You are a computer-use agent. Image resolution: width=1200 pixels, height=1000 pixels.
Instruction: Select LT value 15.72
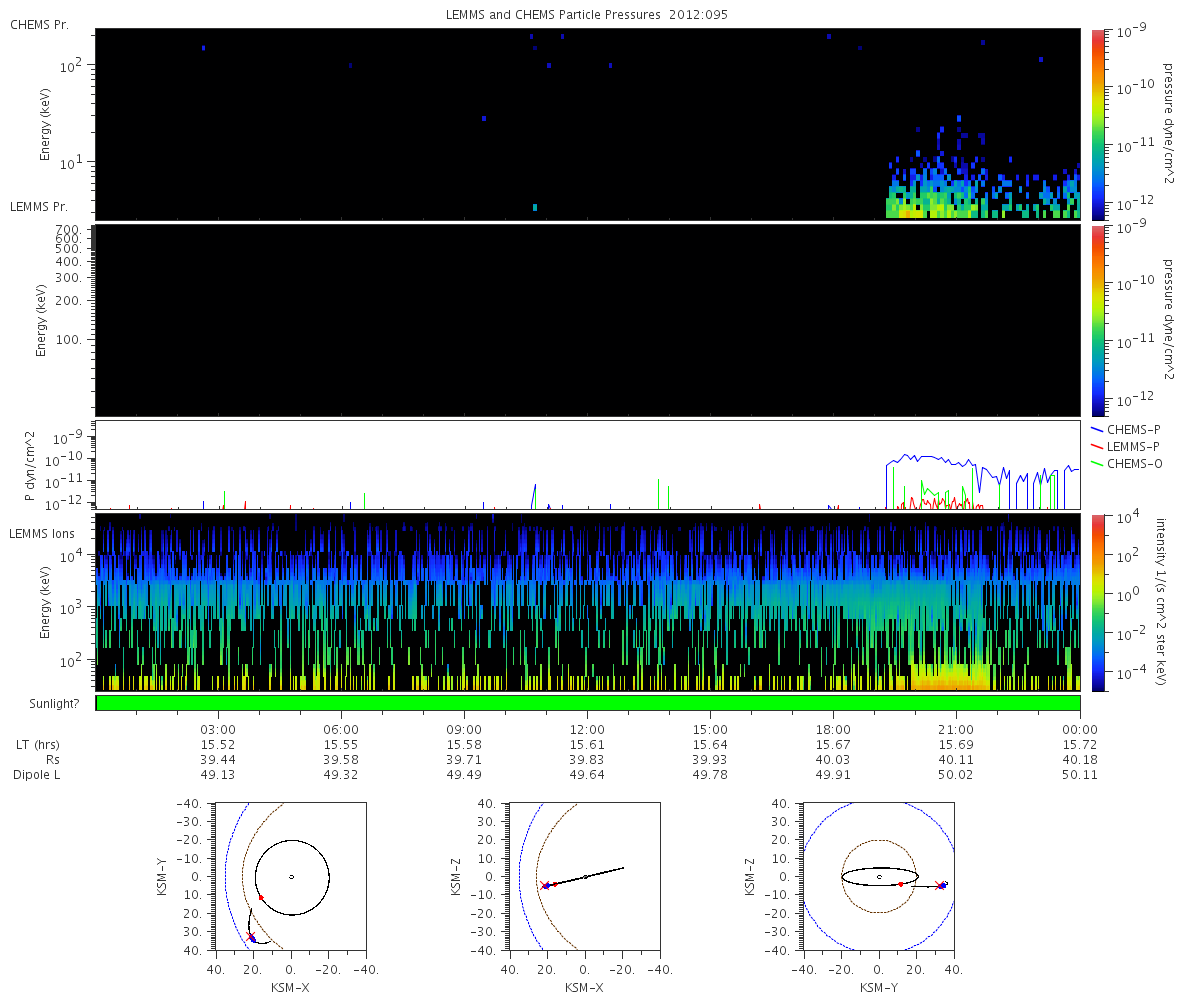pyautogui.click(x=1080, y=745)
